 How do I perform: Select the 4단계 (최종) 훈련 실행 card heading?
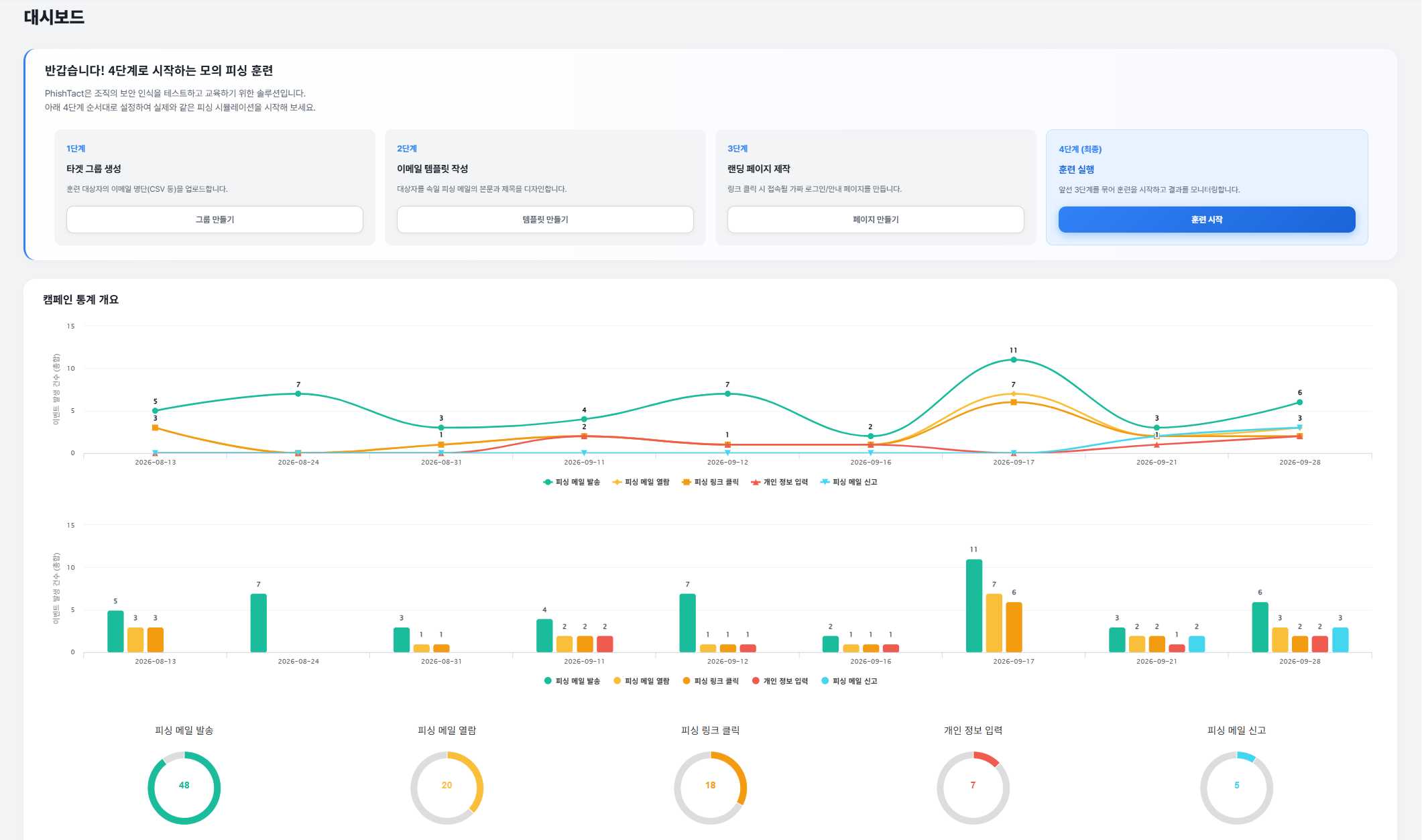pyautogui.click(x=1077, y=170)
